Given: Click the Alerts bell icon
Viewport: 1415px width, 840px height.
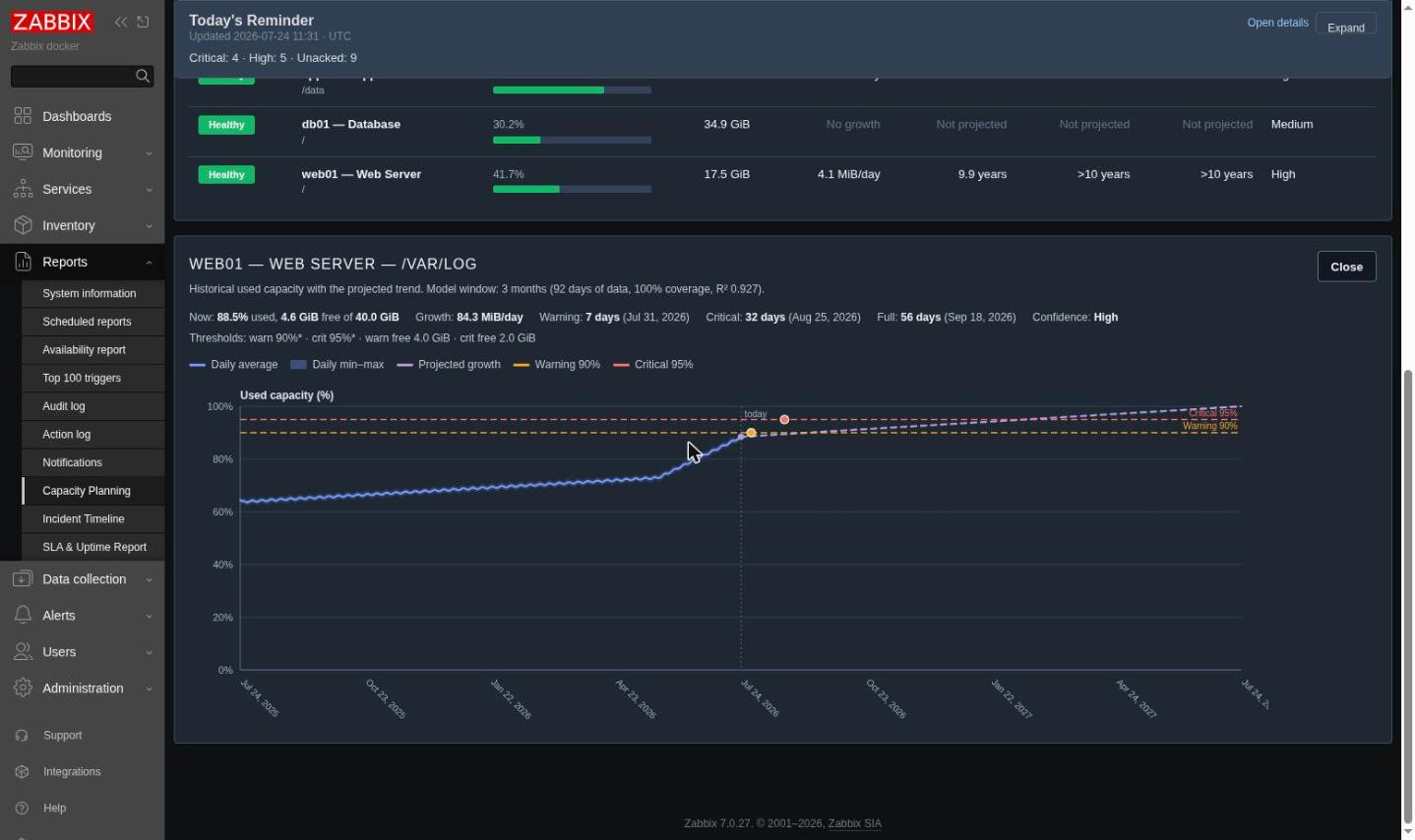Looking at the screenshot, I should click(x=23, y=616).
